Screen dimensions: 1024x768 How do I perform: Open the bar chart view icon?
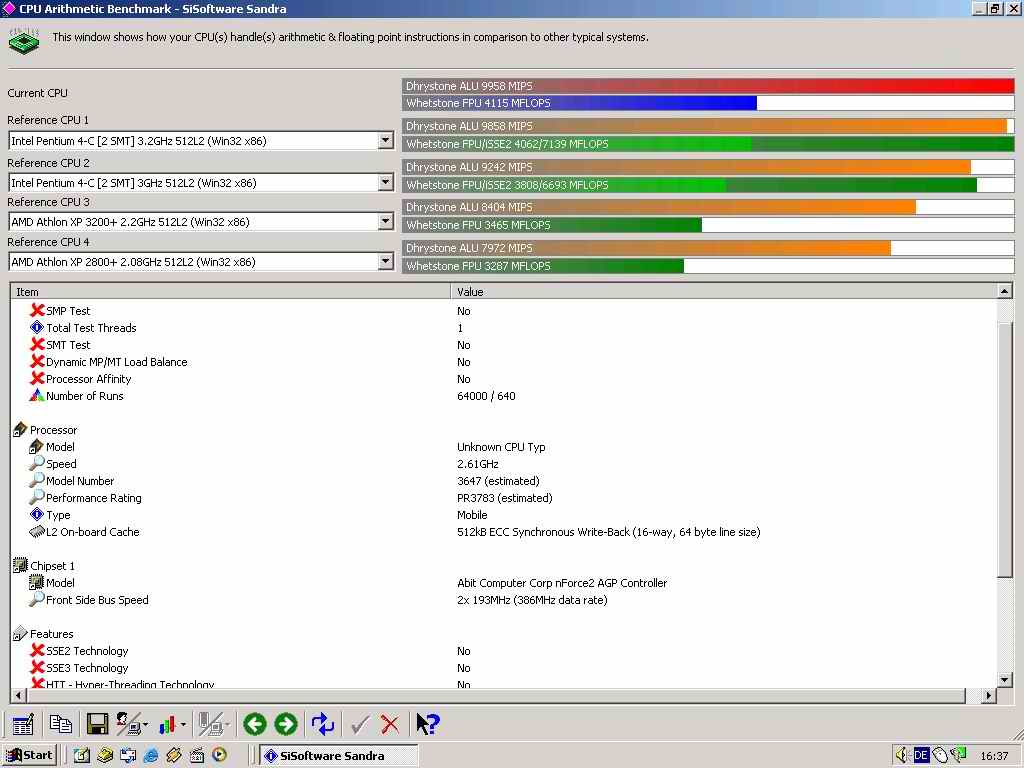(x=168, y=724)
